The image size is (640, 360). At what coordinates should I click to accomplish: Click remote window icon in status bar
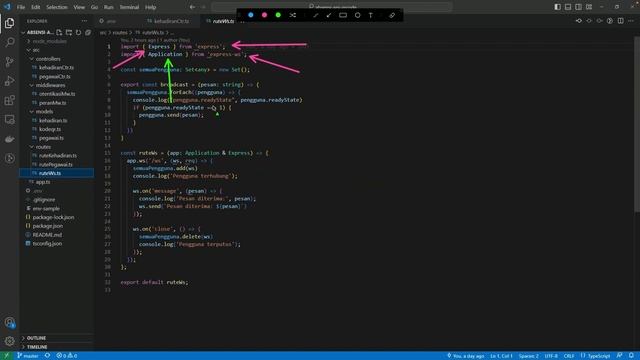point(6,356)
